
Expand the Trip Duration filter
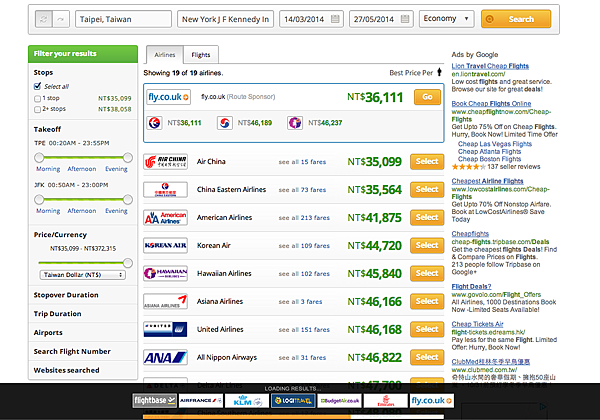[83, 314]
